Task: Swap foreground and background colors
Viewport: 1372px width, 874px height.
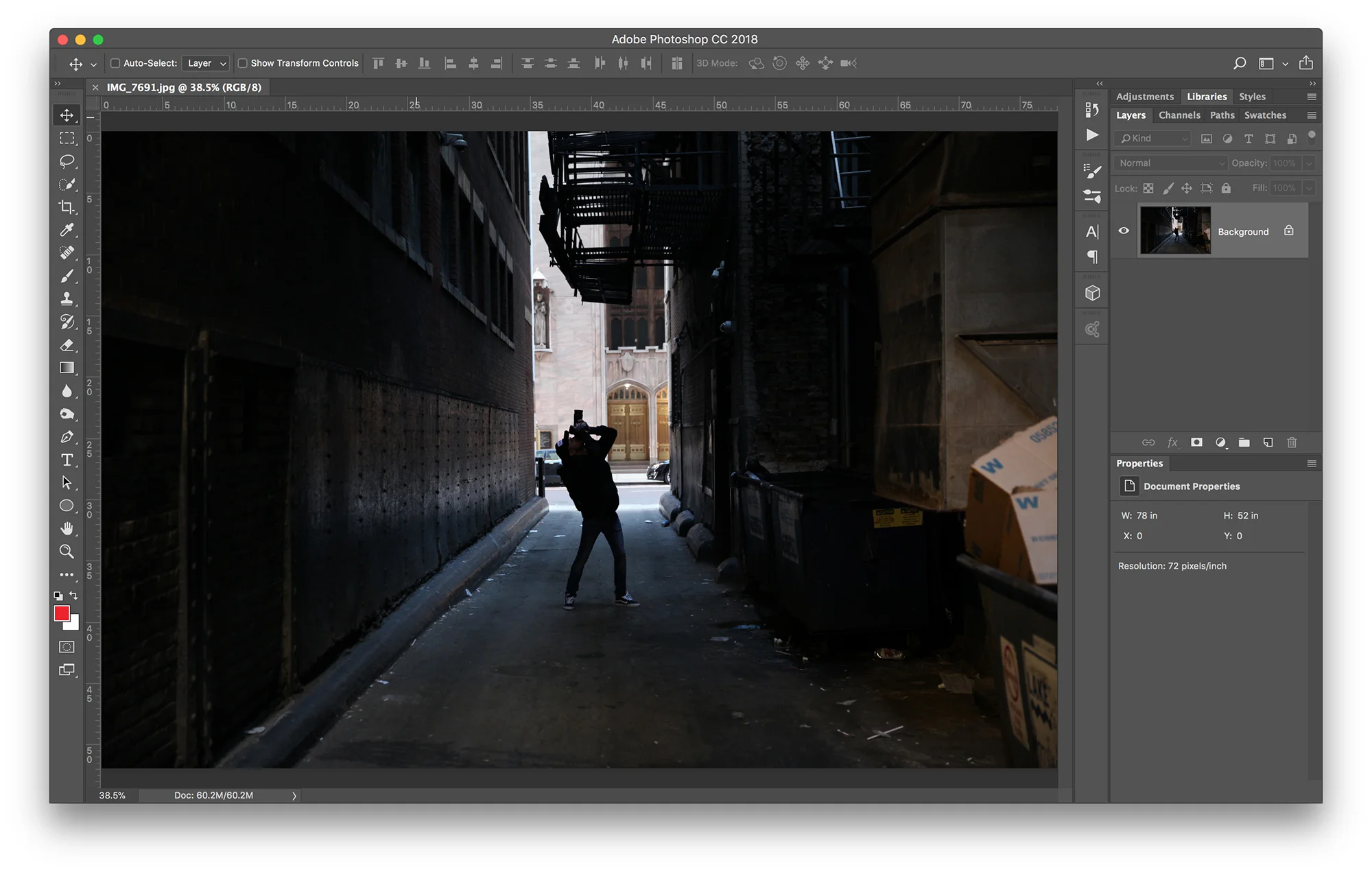Action: point(74,595)
